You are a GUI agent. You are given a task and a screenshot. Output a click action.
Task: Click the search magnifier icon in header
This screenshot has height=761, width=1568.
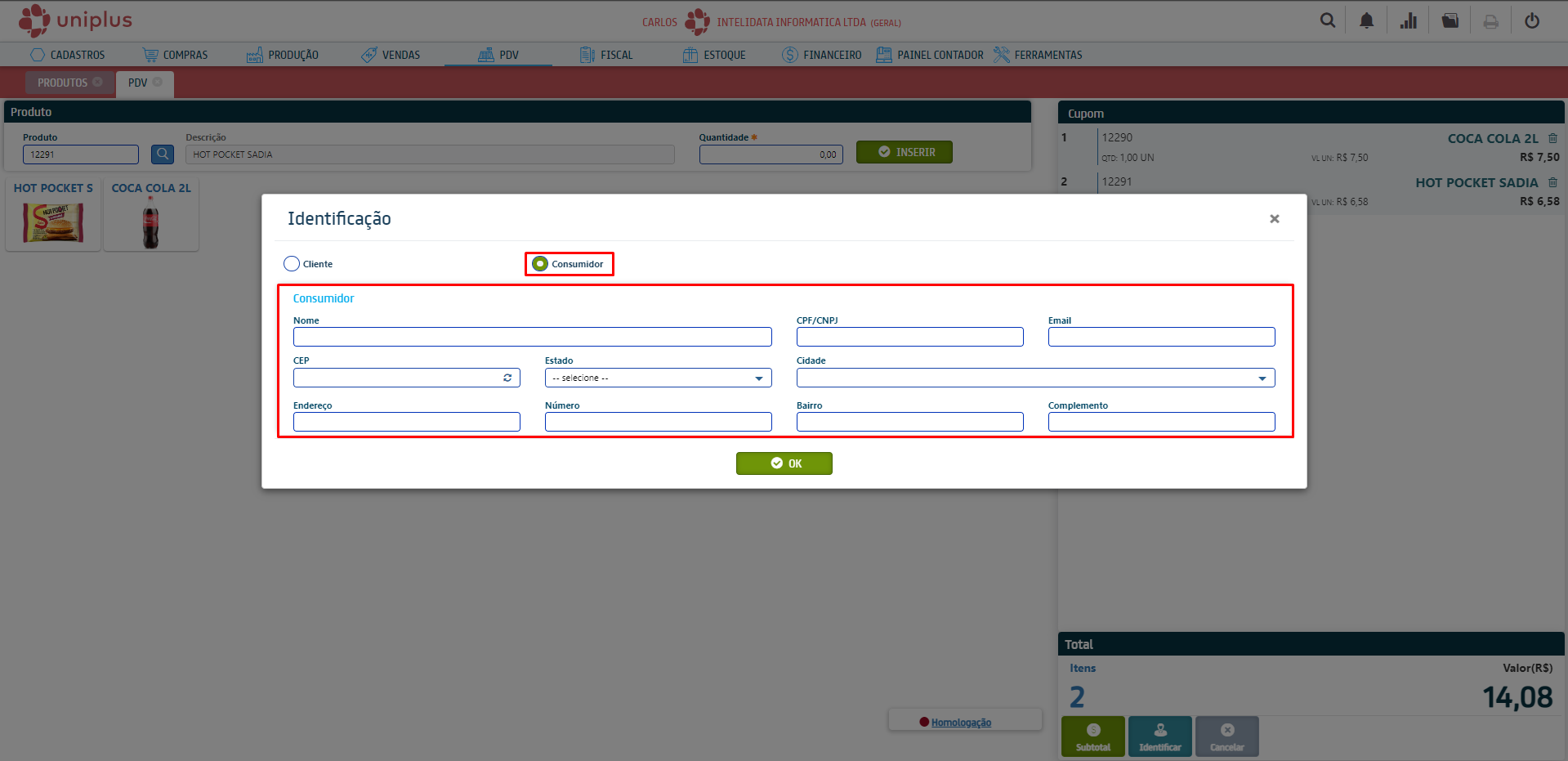[x=1327, y=20]
